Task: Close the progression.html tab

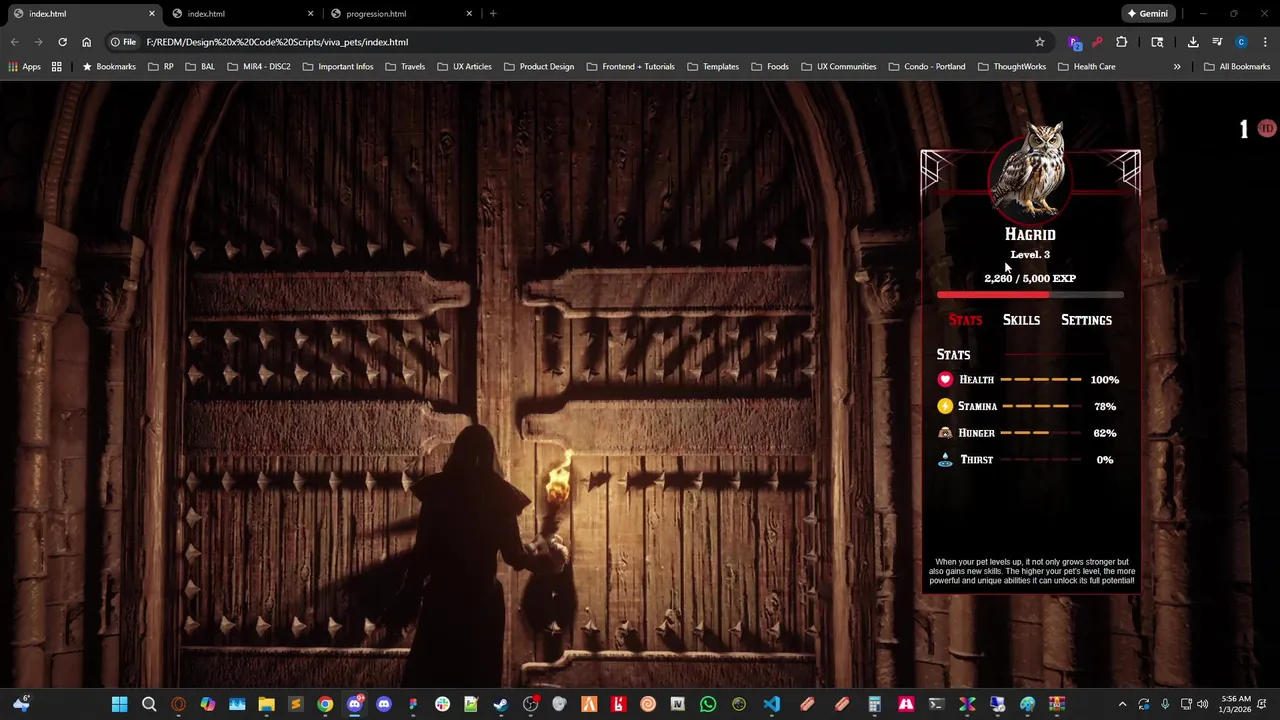Action: pyautogui.click(x=469, y=14)
